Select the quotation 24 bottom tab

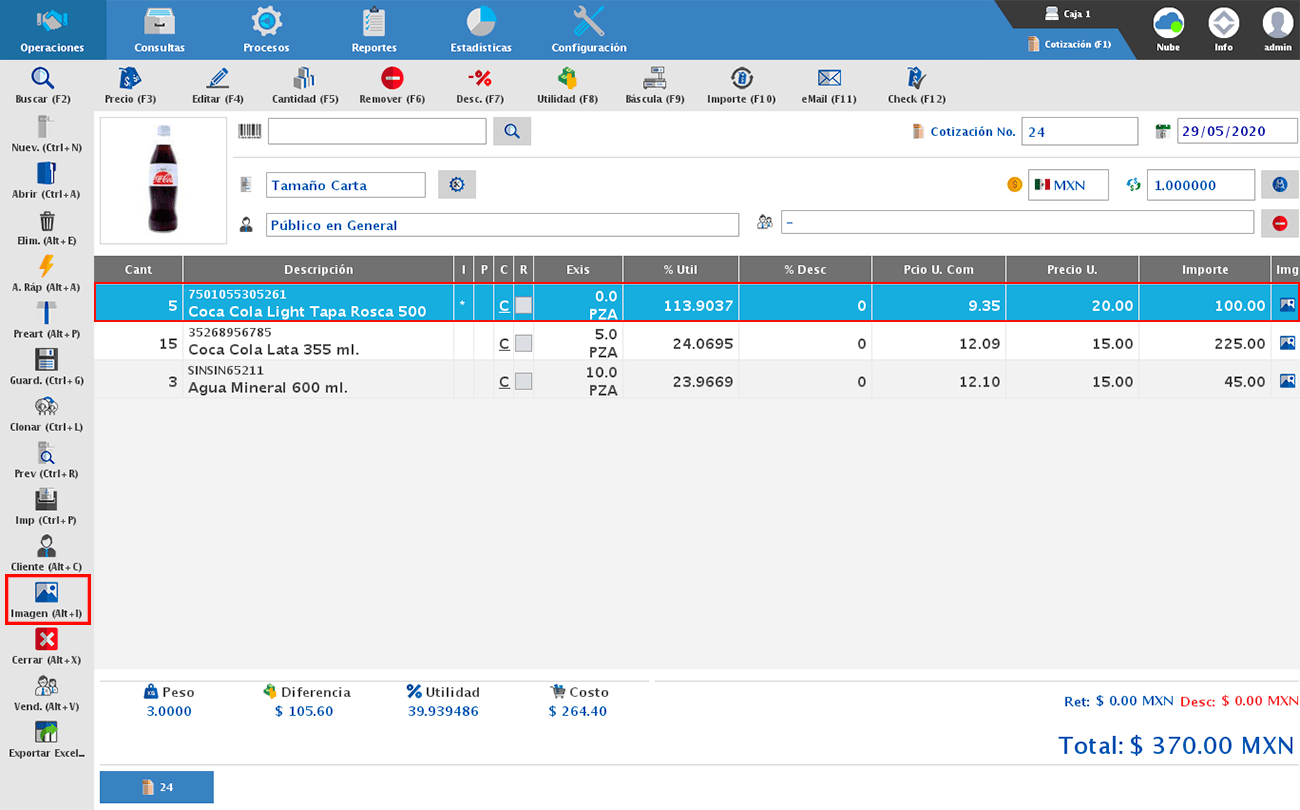click(x=157, y=787)
